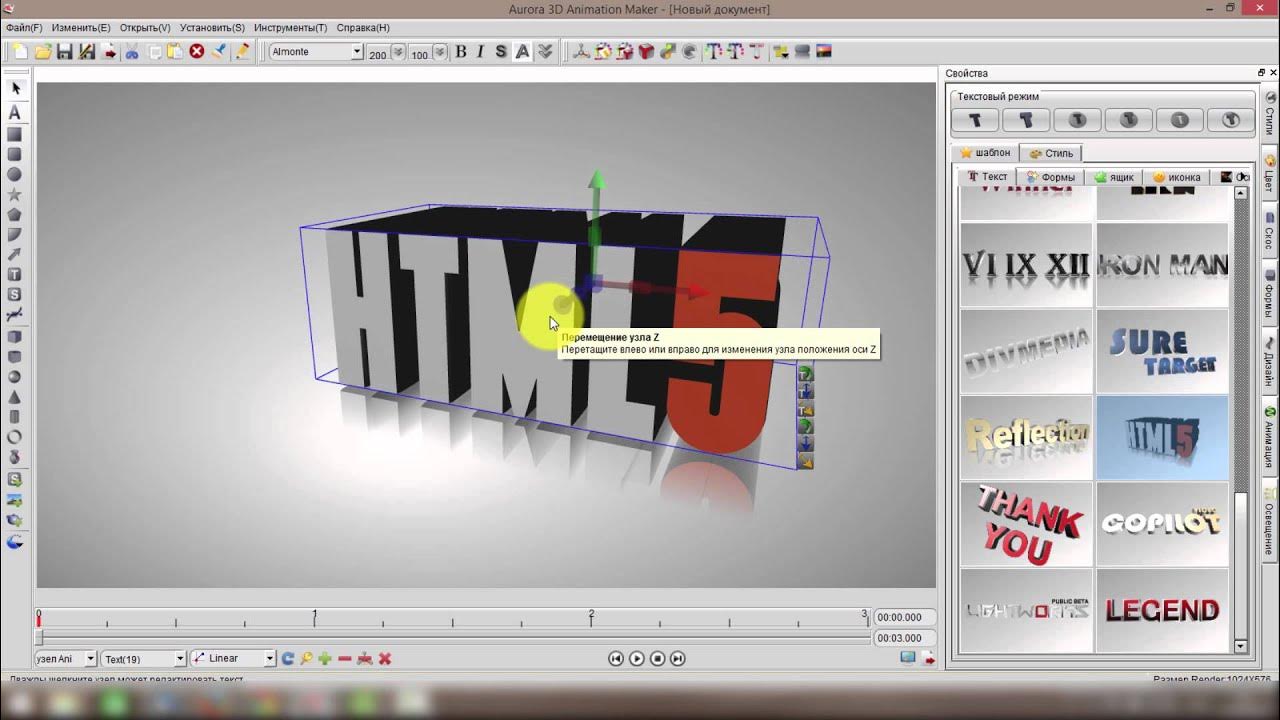Open the Справка(H) menu

[x=363, y=28]
